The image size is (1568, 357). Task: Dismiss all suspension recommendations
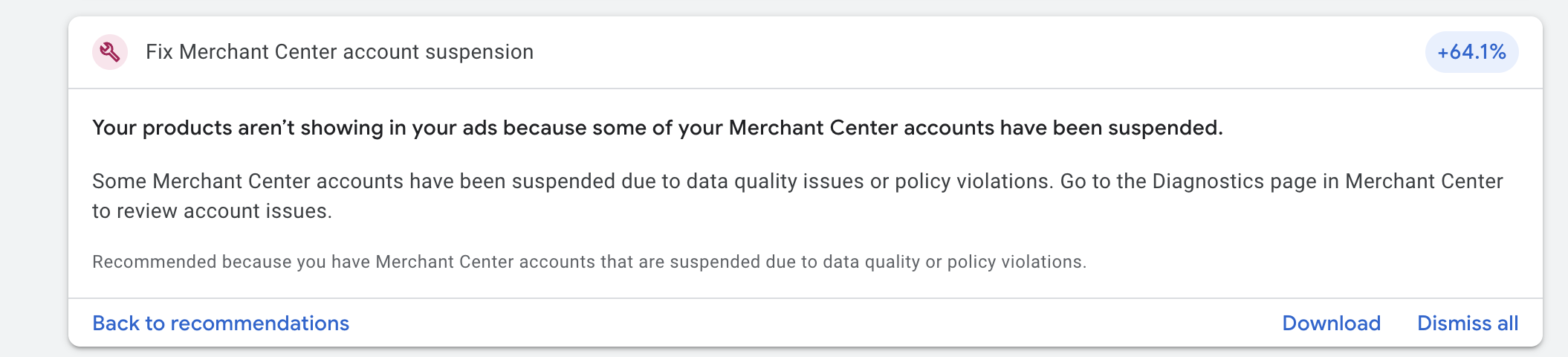pyautogui.click(x=1467, y=324)
